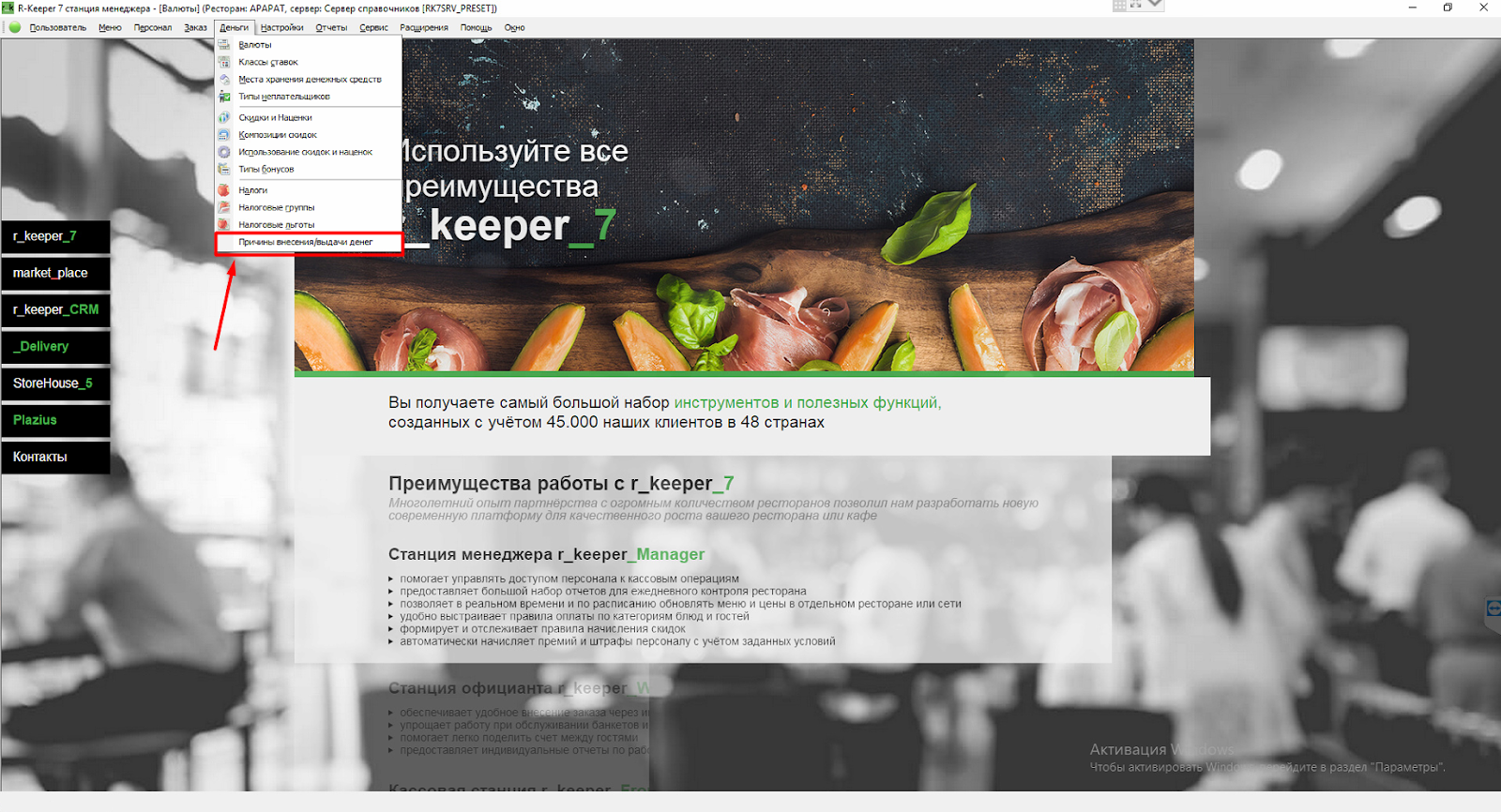The width and height of the screenshot is (1501, 812).
Task: Open the Отчеты menu
Action: [332, 28]
